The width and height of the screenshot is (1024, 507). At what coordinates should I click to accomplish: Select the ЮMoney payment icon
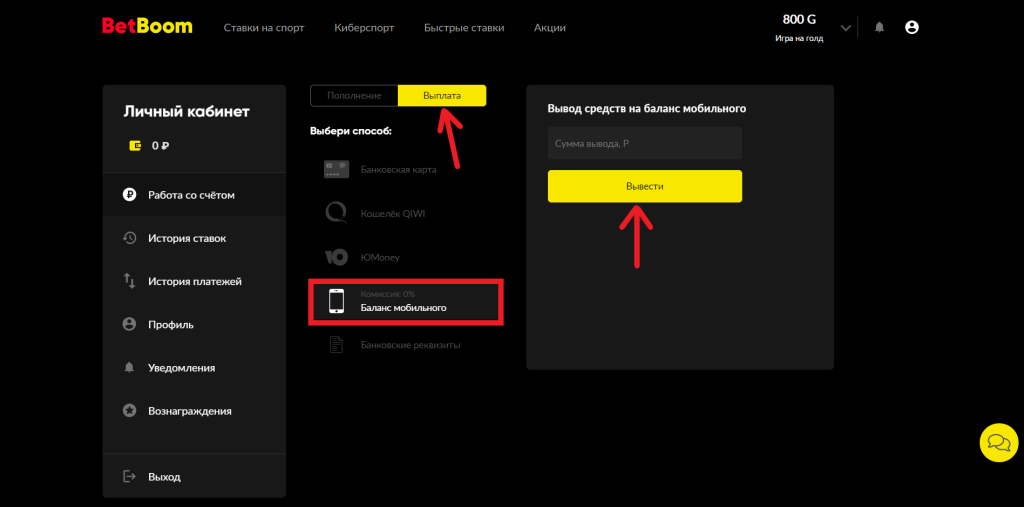[336, 257]
